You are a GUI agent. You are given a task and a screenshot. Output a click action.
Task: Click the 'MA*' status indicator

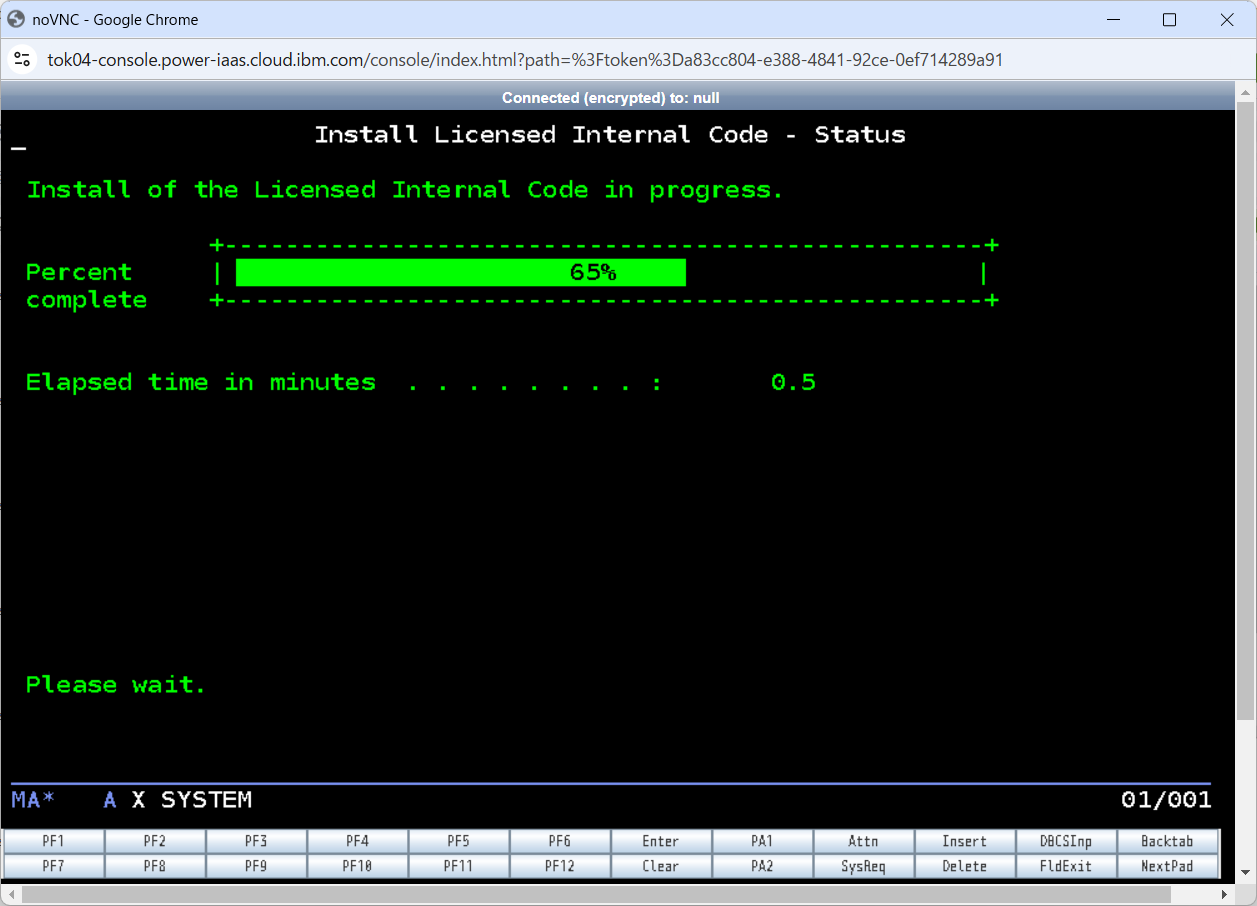pyautogui.click(x=33, y=800)
